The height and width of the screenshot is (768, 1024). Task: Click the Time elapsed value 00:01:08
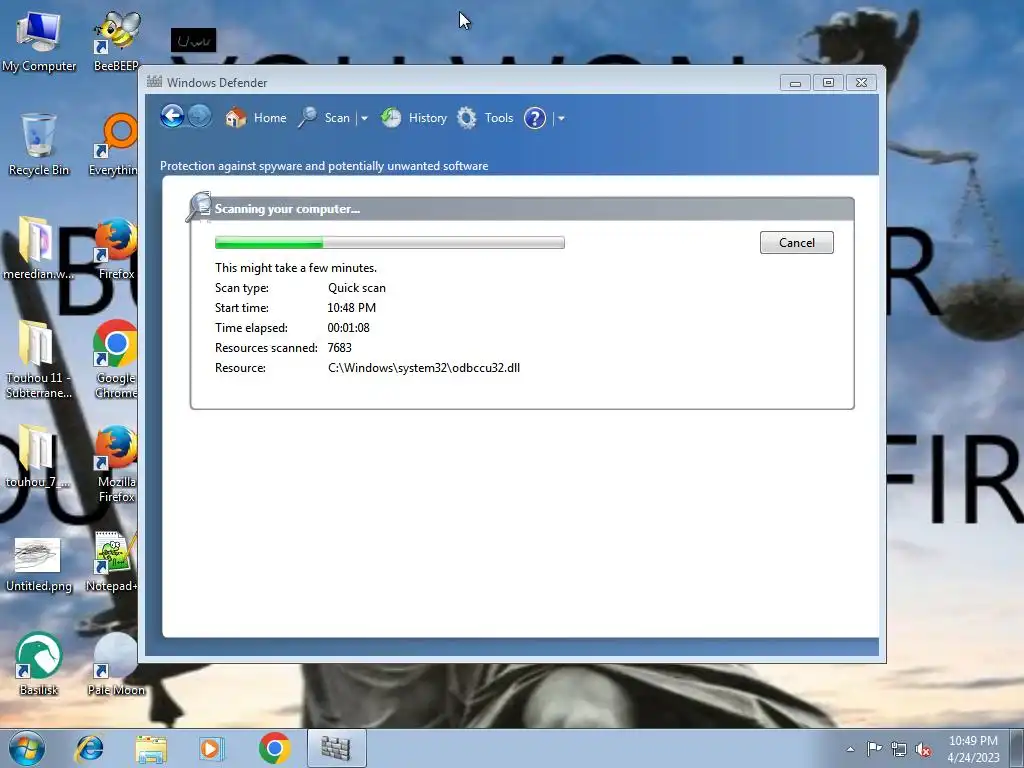[348, 328]
